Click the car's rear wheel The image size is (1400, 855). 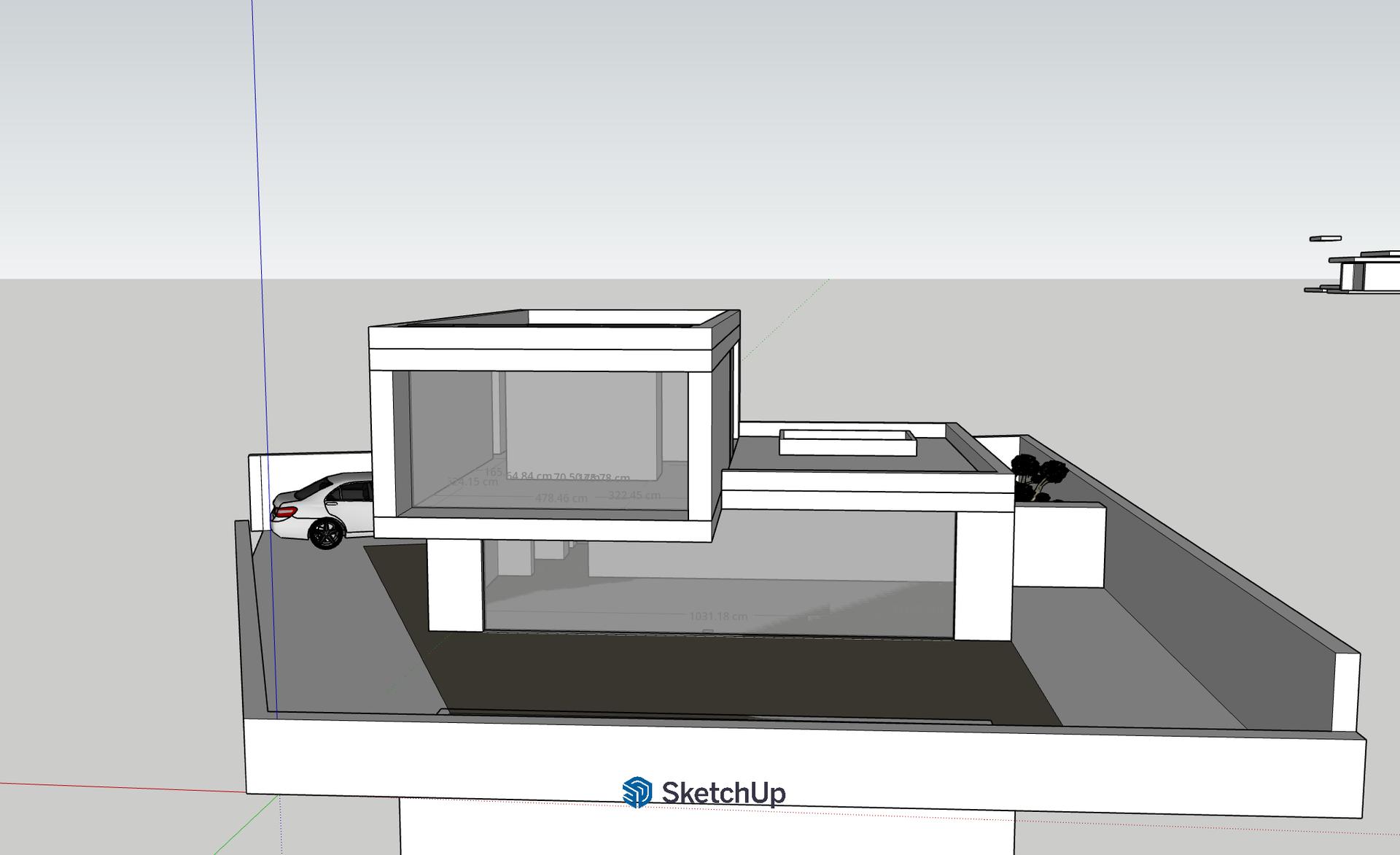(x=326, y=534)
